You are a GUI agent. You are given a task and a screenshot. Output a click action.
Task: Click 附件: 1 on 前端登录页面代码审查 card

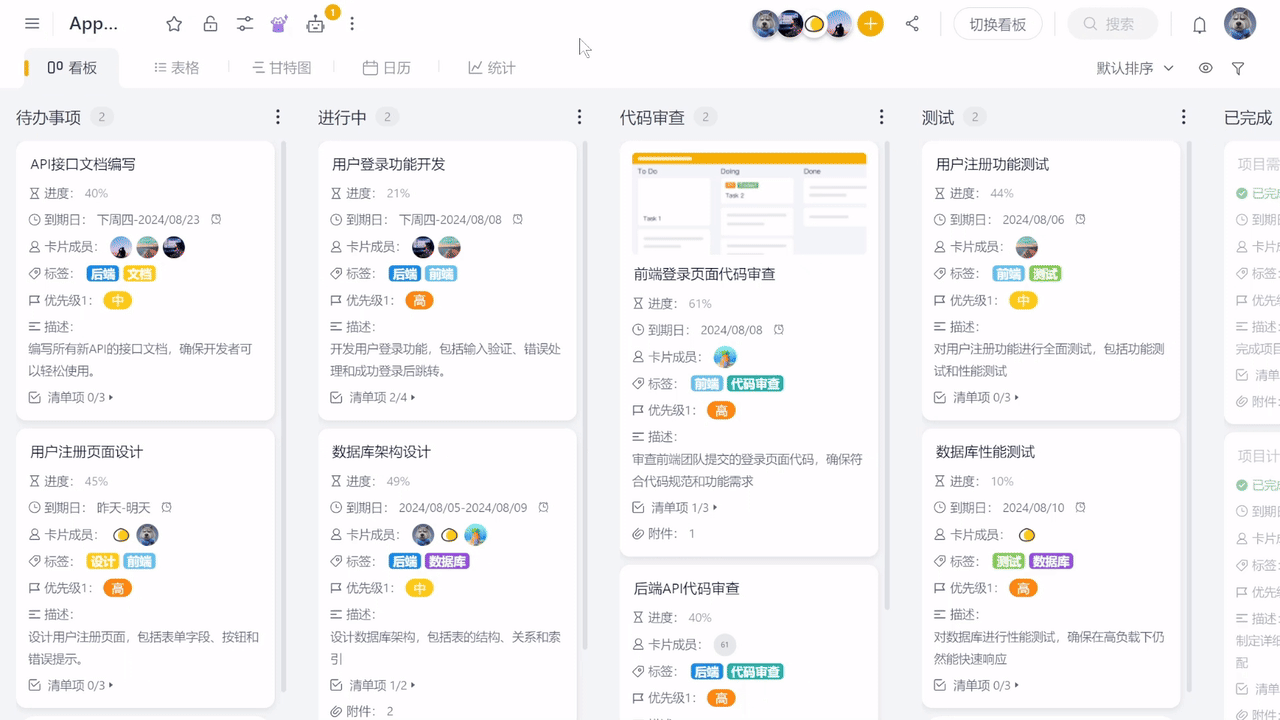click(x=663, y=534)
